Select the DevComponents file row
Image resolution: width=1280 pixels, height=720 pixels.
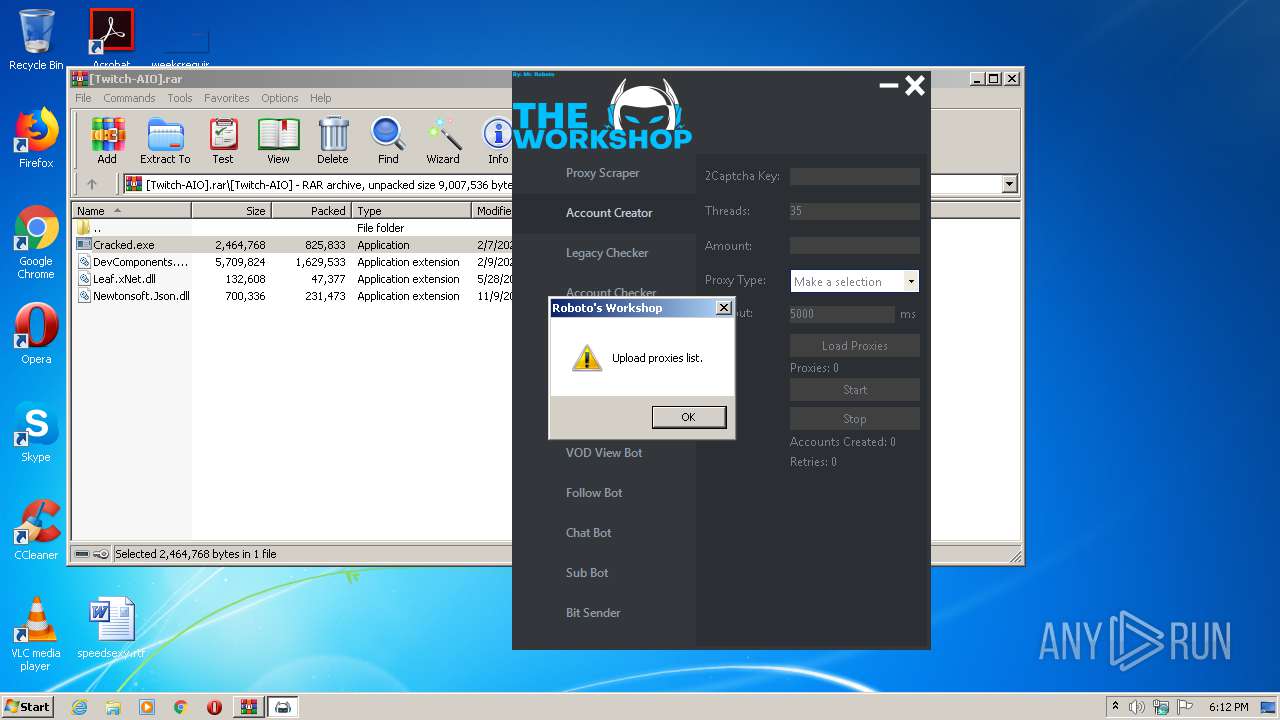292,262
